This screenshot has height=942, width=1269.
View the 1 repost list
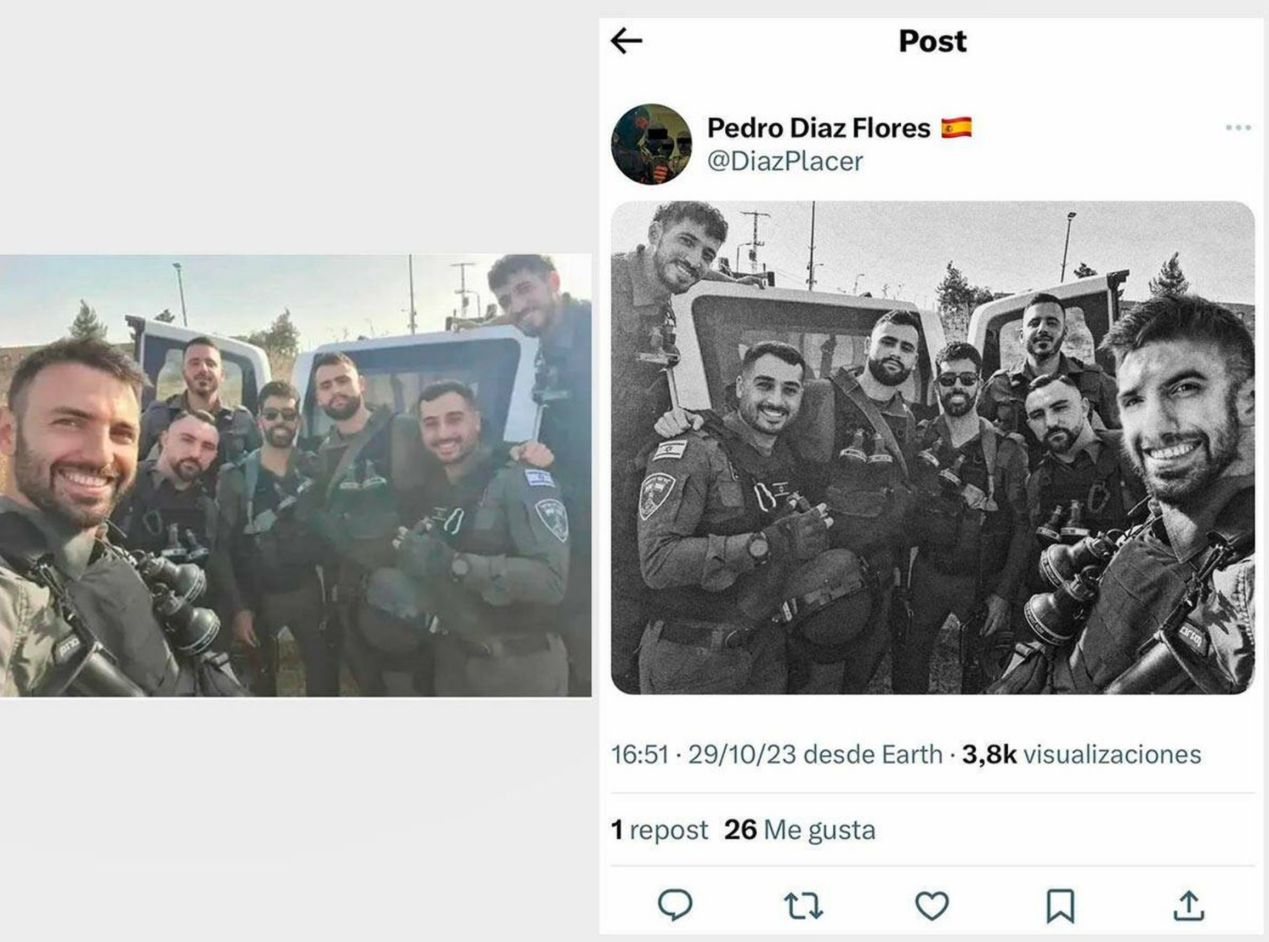coord(659,830)
